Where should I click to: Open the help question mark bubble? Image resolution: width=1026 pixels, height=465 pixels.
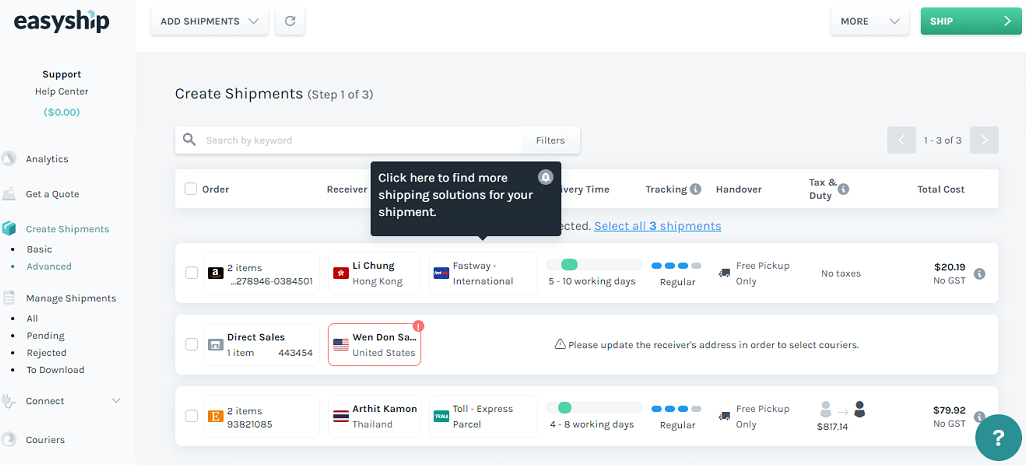(x=998, y=438)
